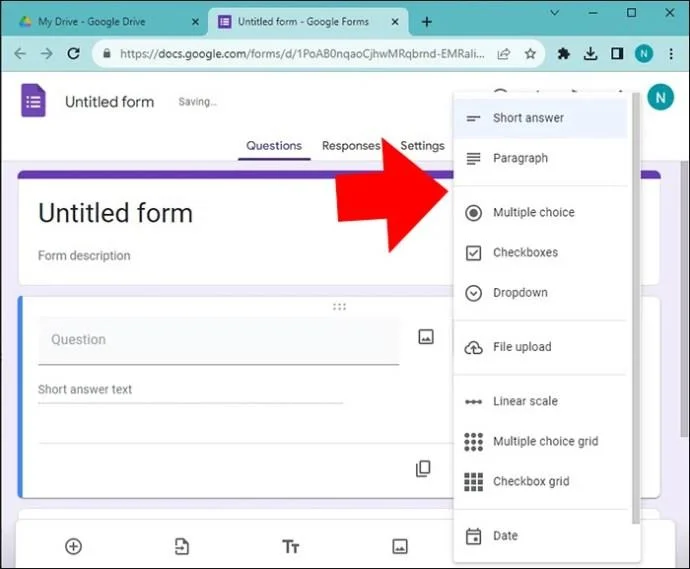
Task: Open the Settings tab
Action: point(422,146)
